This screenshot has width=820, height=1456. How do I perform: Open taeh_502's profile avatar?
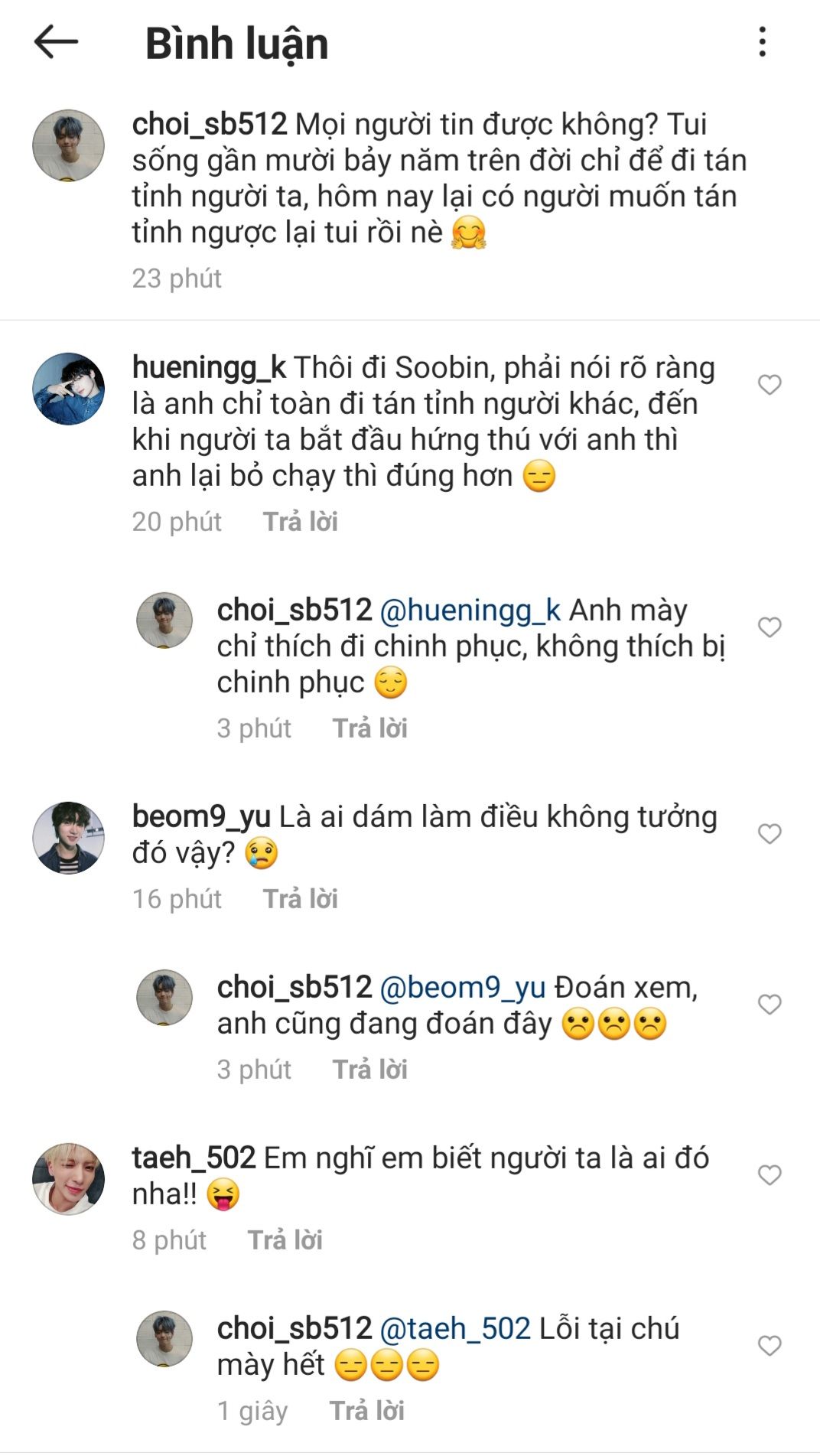click(69, 1179)
